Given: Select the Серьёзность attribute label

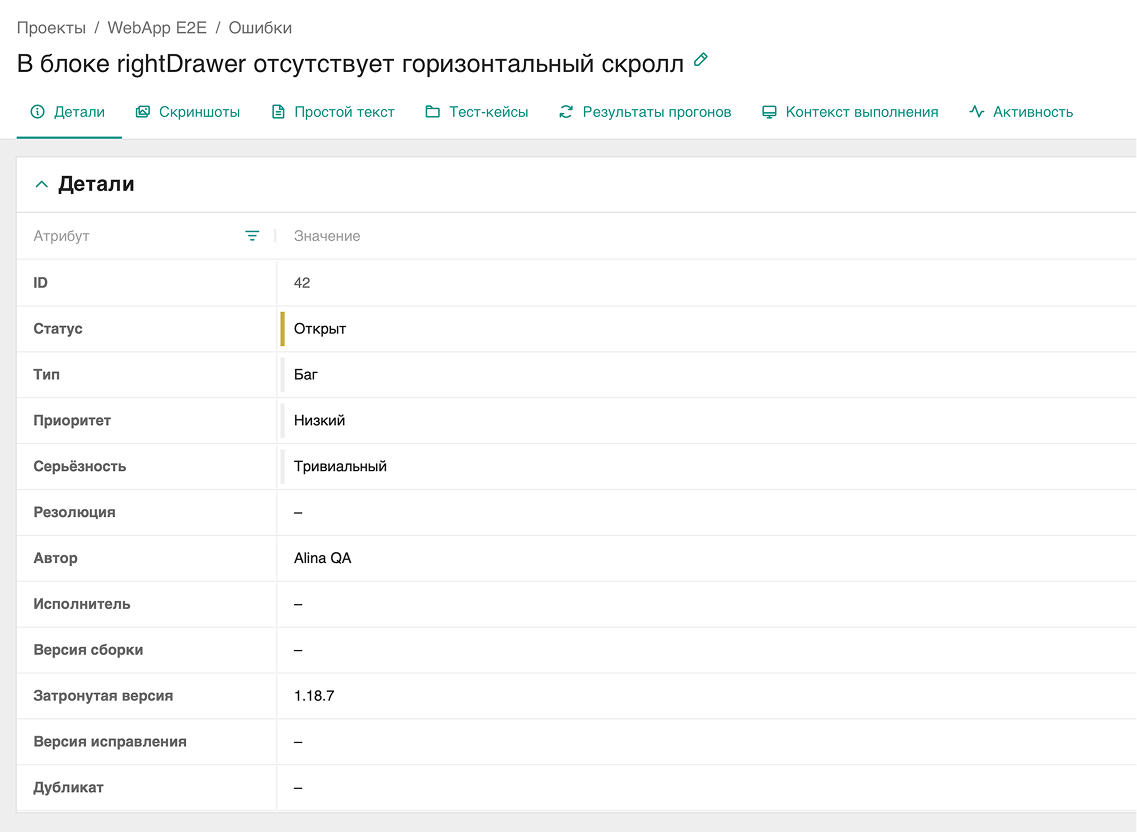Looking at the screenshot, I should (80, 466).
